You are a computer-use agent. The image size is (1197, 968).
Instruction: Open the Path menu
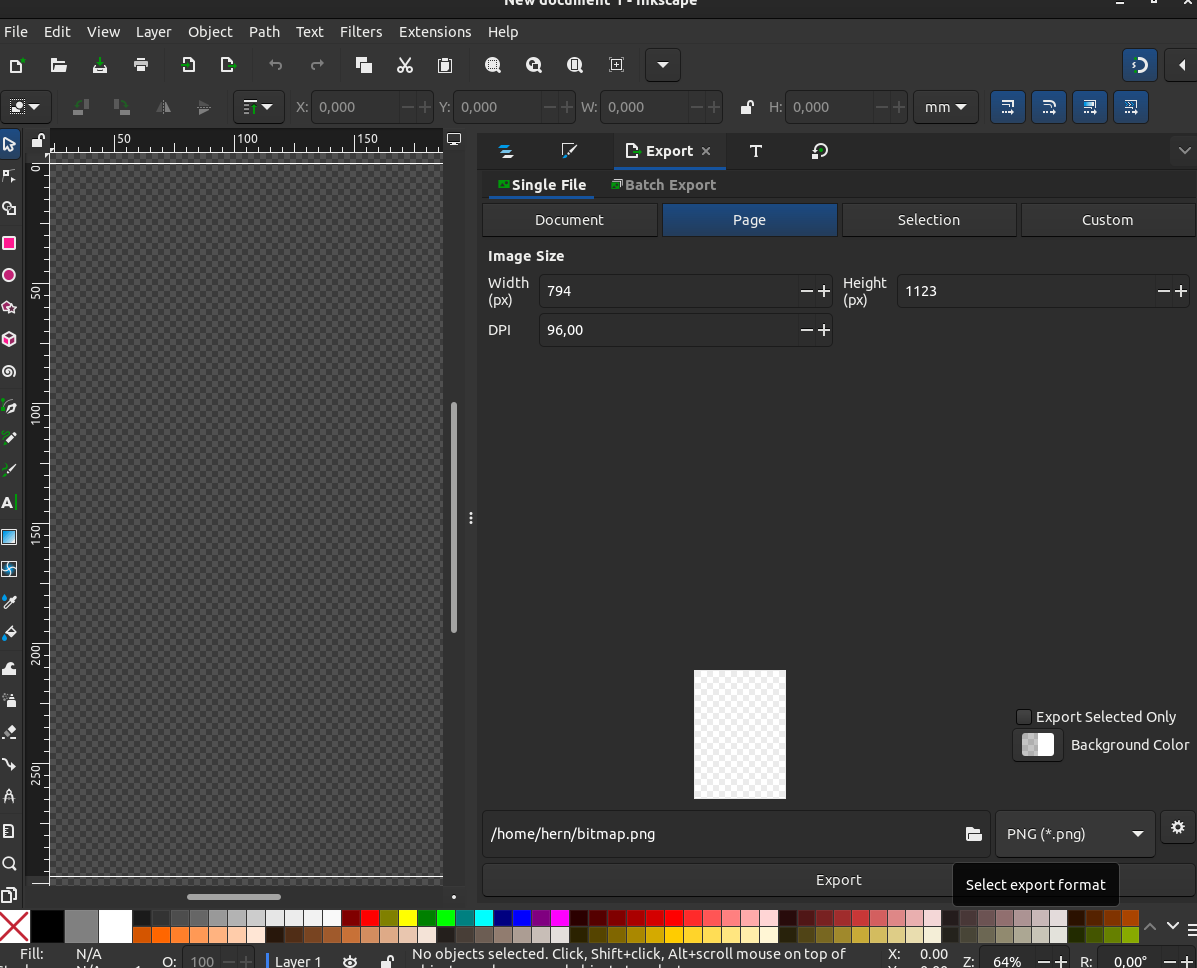point(264,31)
